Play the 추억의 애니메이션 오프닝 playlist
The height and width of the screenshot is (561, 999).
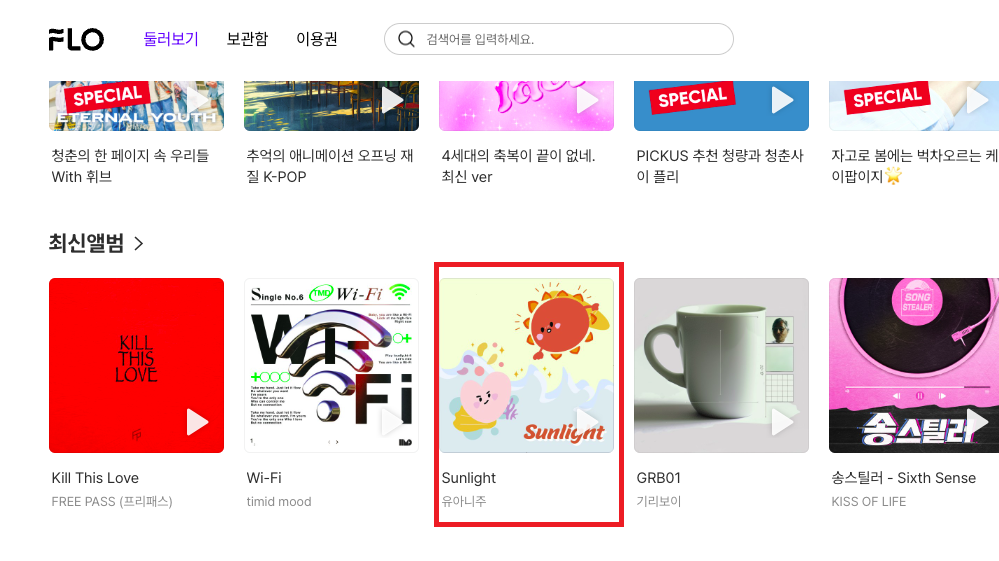pyautogui.click(x=392, y=101)
